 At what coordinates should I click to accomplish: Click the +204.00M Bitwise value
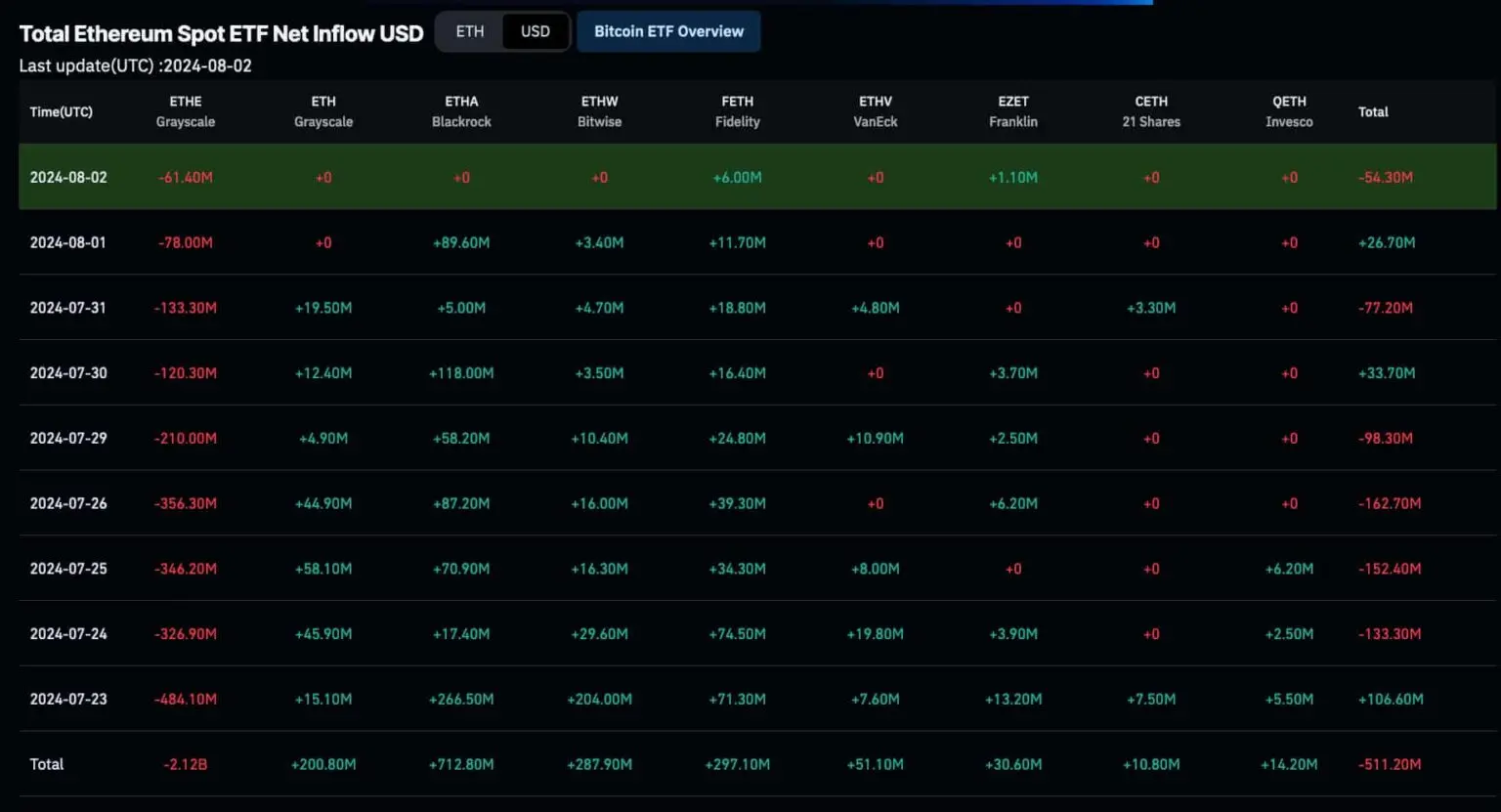click(600, 700)
